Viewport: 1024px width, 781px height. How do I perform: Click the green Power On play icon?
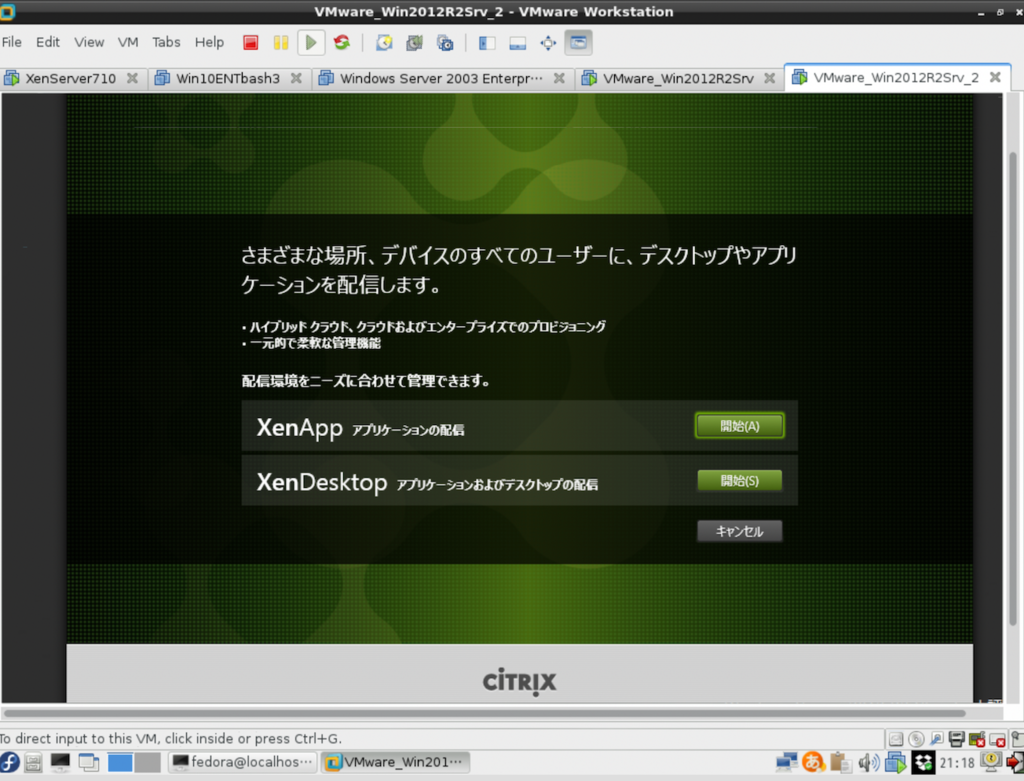(311, 43)
